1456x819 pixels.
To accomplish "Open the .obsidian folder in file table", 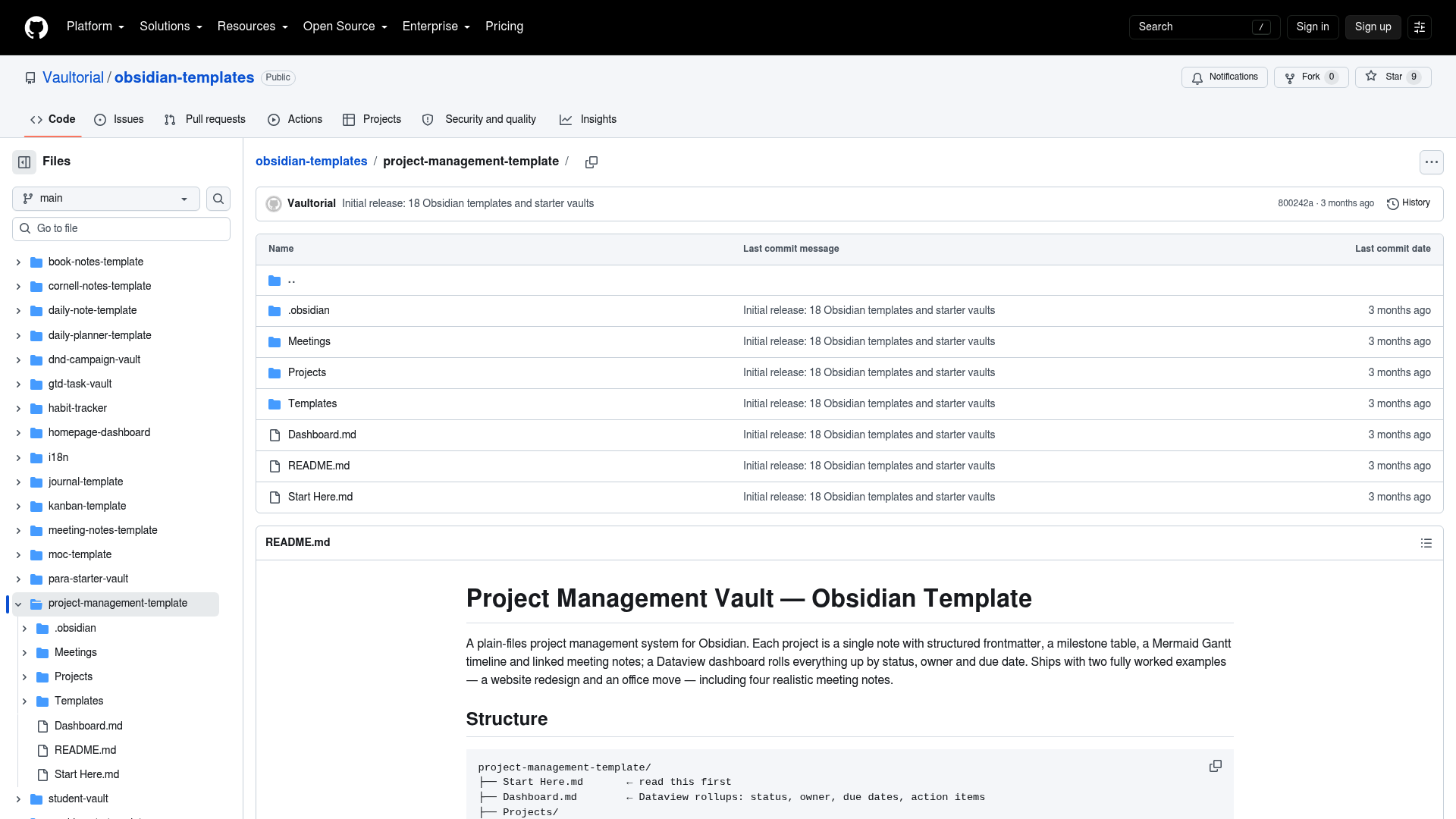I will [309, 311].
